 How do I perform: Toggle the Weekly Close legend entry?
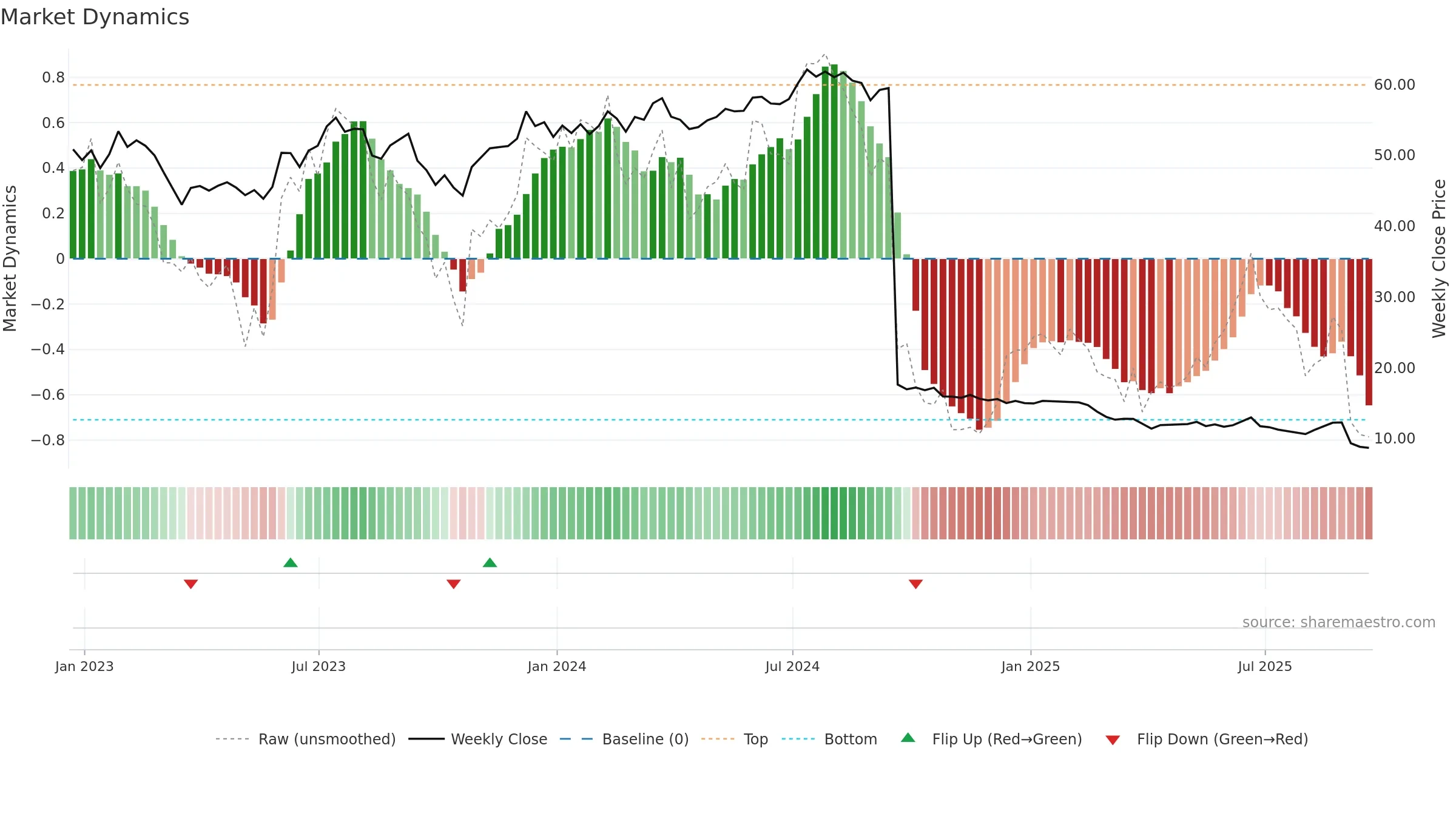(478, 739)
